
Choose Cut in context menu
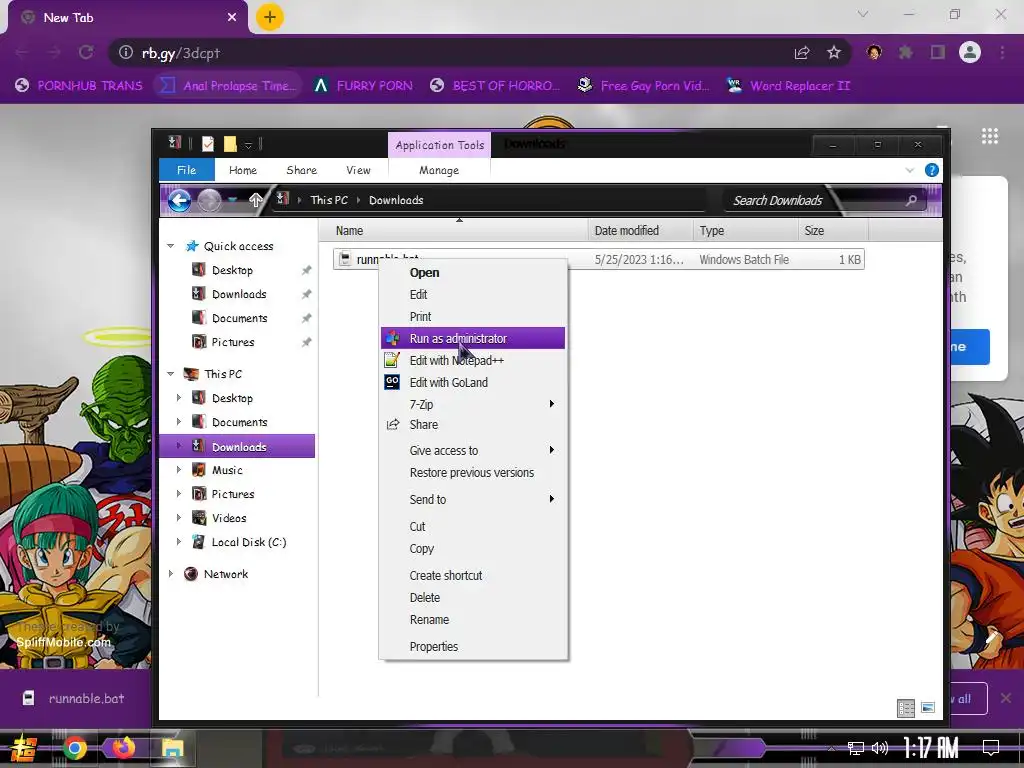473,526
